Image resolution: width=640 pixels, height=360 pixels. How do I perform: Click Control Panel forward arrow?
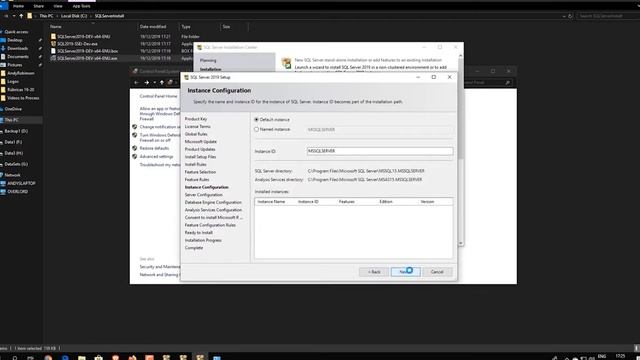(146, 82)
